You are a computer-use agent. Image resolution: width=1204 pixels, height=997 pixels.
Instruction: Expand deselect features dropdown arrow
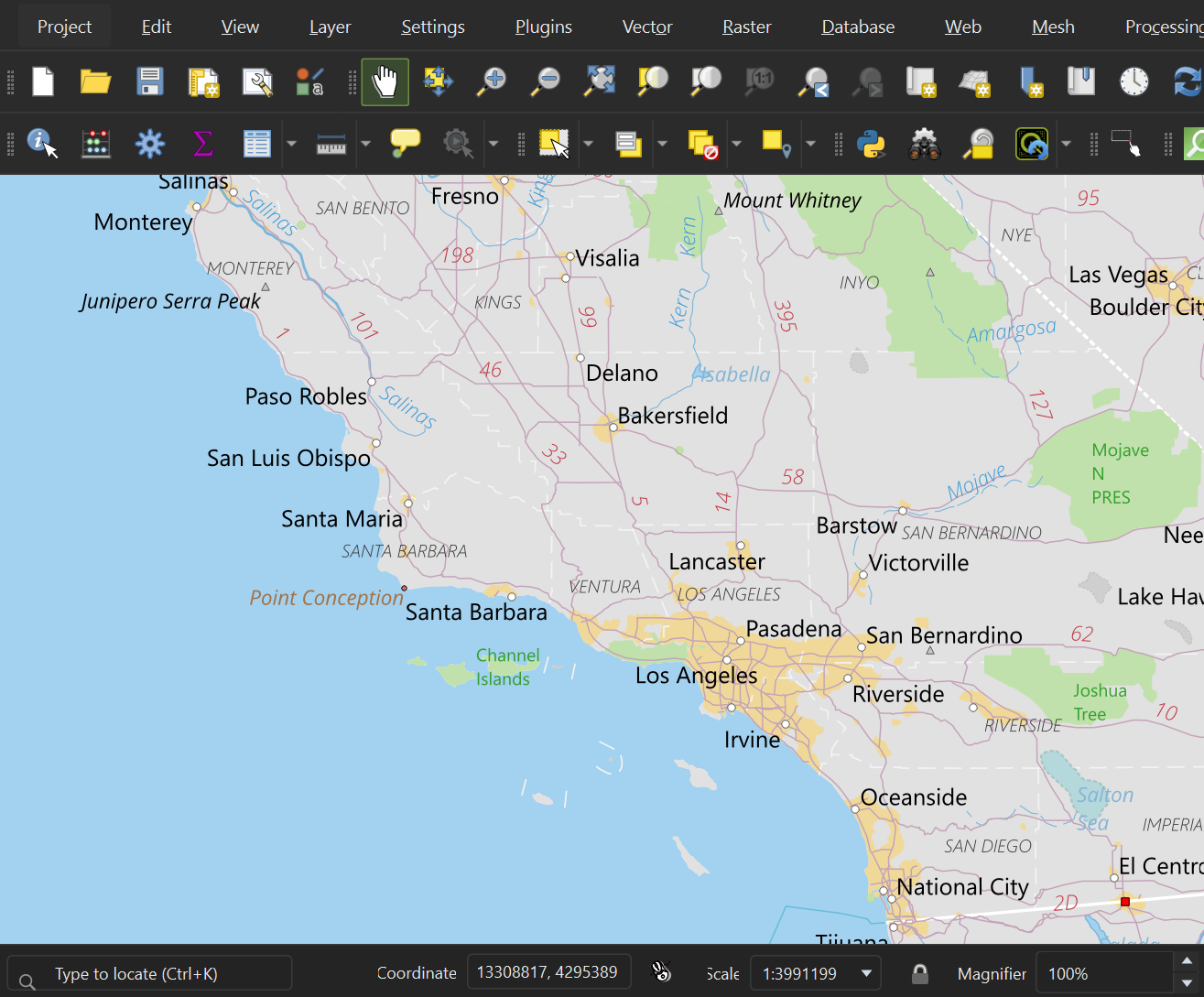click(x=736, y=144)
